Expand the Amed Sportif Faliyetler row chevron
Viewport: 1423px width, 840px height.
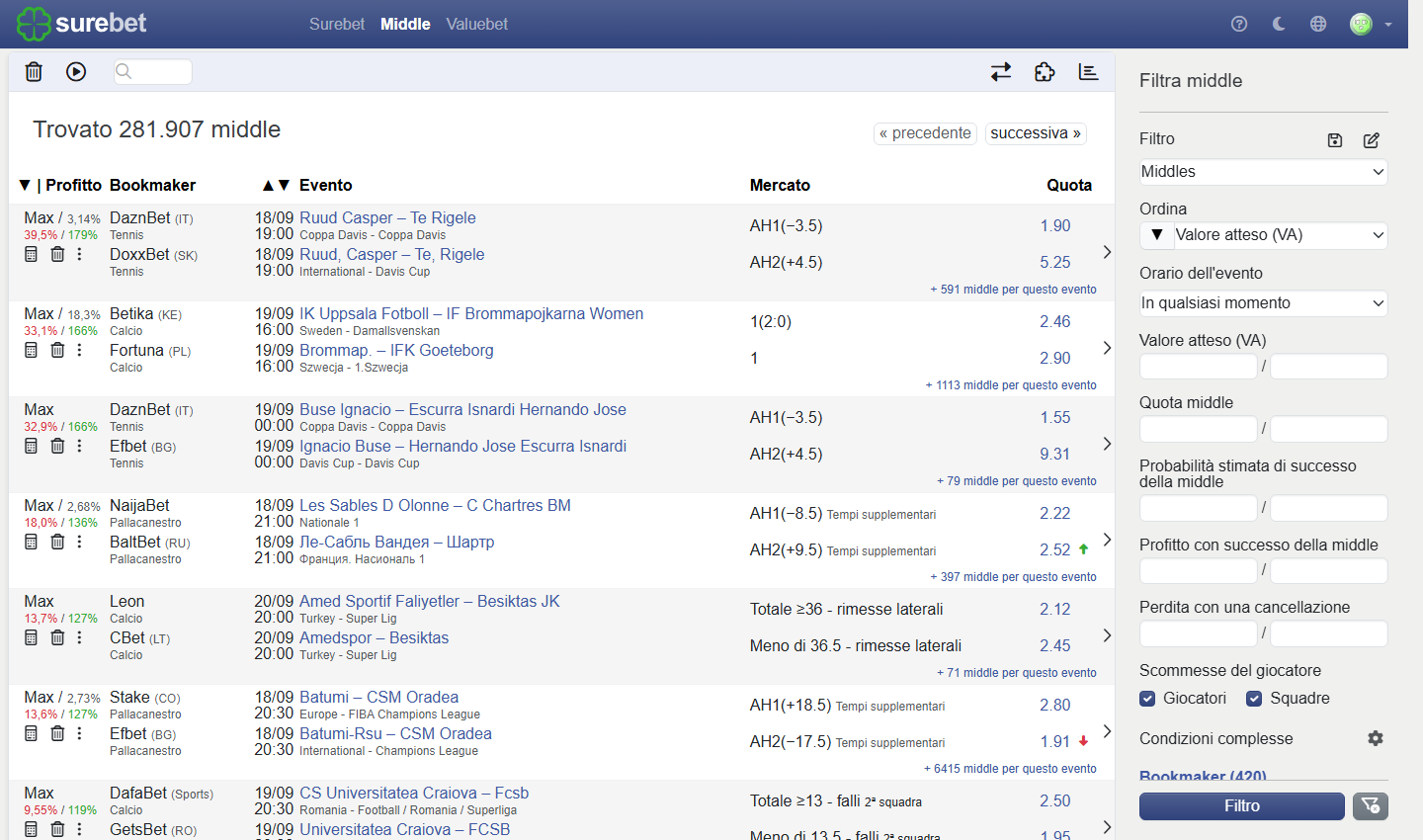pos(1107,635)
